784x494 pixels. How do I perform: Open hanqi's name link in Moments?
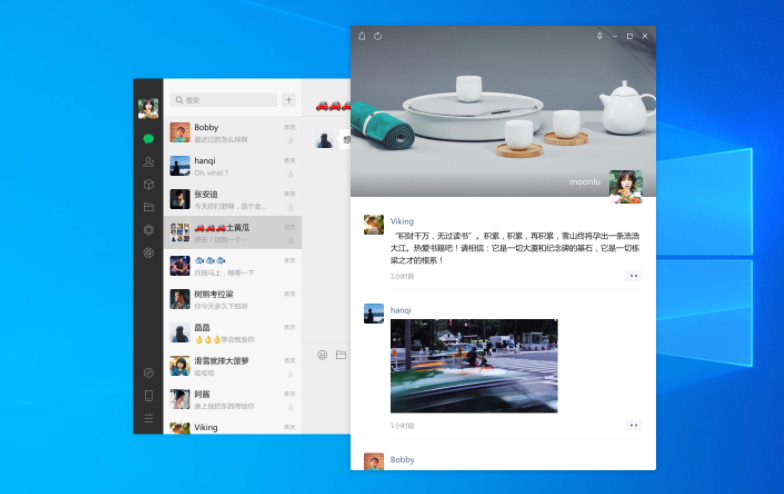(400, 310)
